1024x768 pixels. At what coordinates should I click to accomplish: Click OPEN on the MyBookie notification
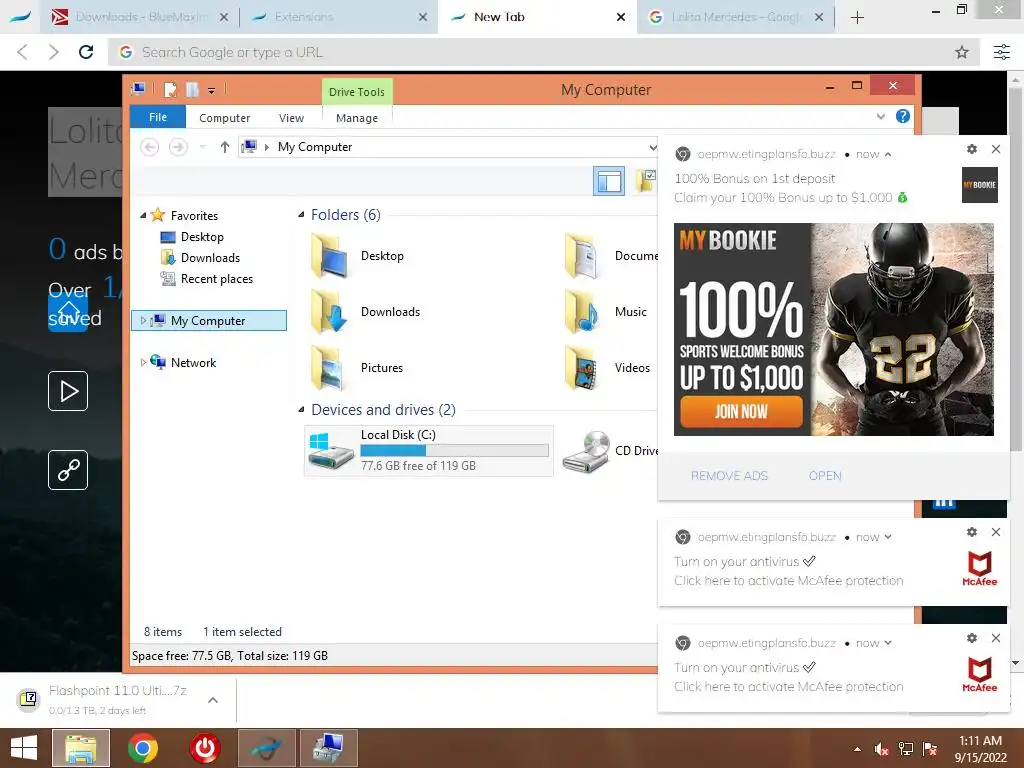point(825,476)
